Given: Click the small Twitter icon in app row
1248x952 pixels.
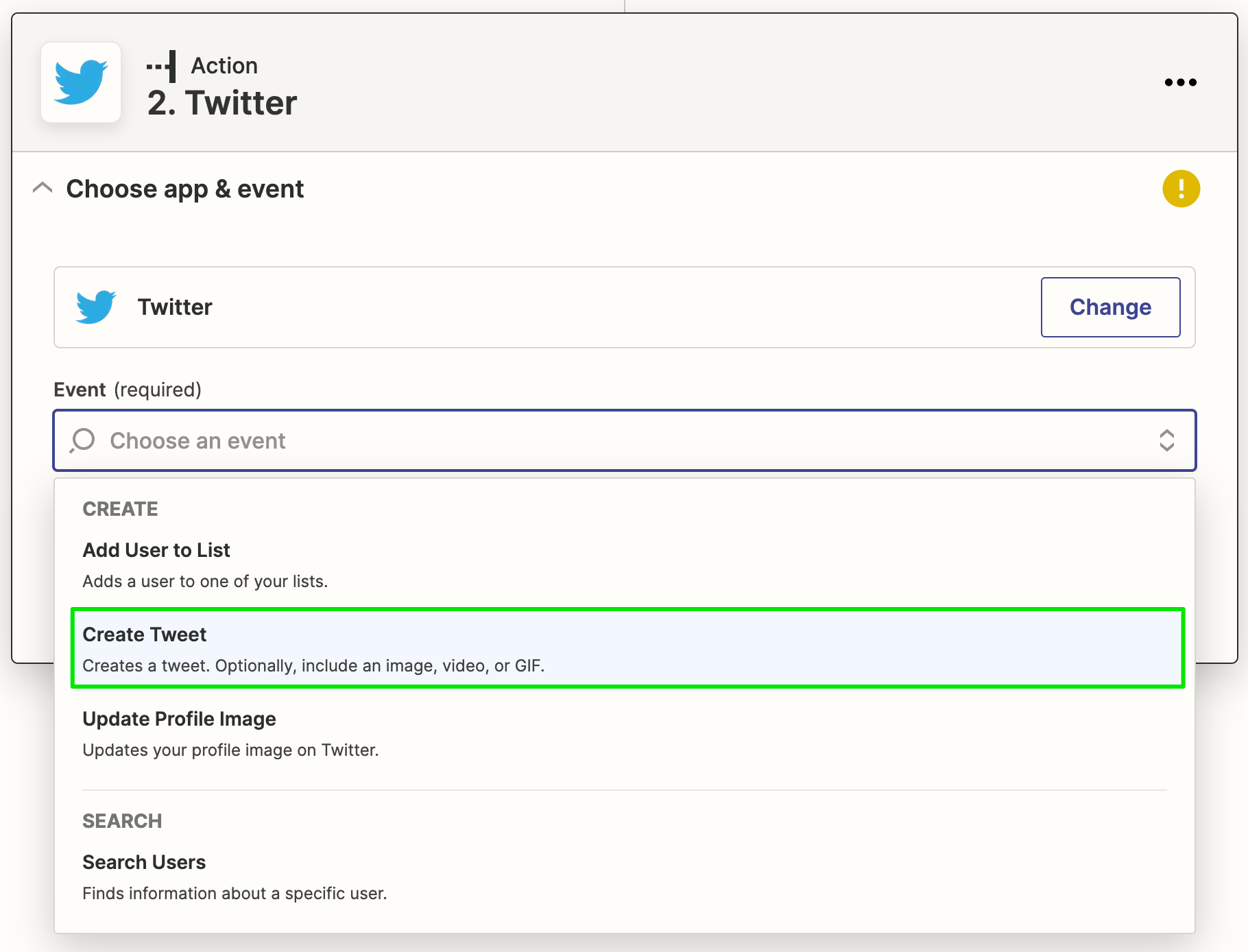Looking at the screenshot, I should pyautogui.click(x=96, y=307).
